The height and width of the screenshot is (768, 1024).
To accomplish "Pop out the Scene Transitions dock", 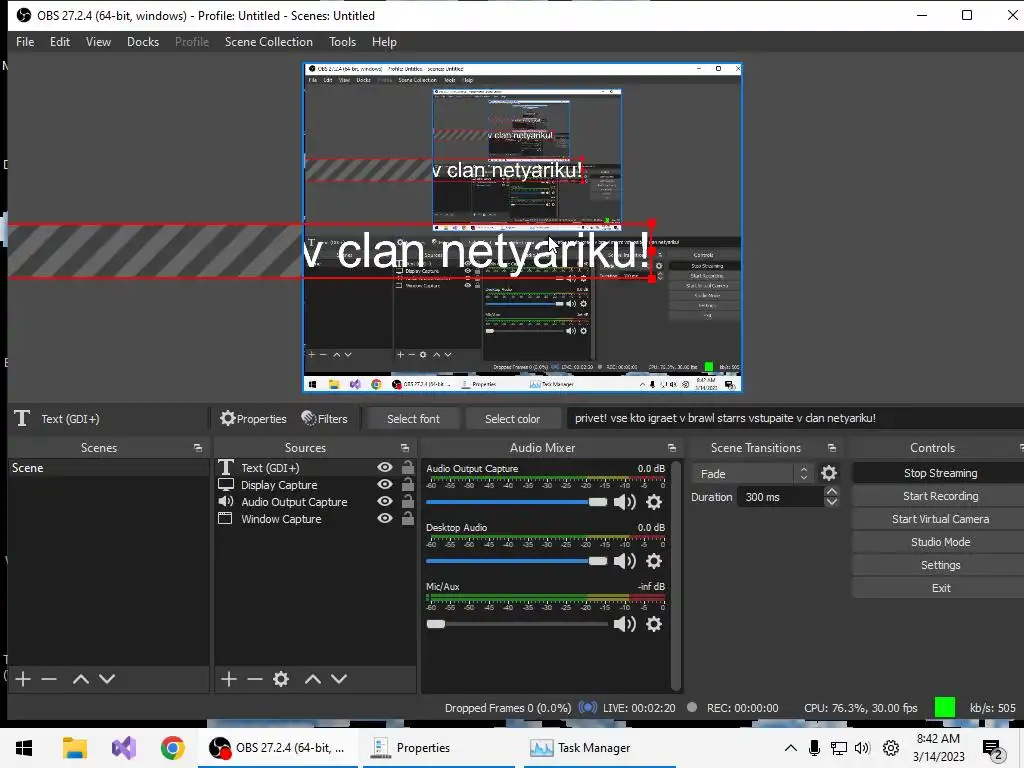I will (x=831, y=448).
